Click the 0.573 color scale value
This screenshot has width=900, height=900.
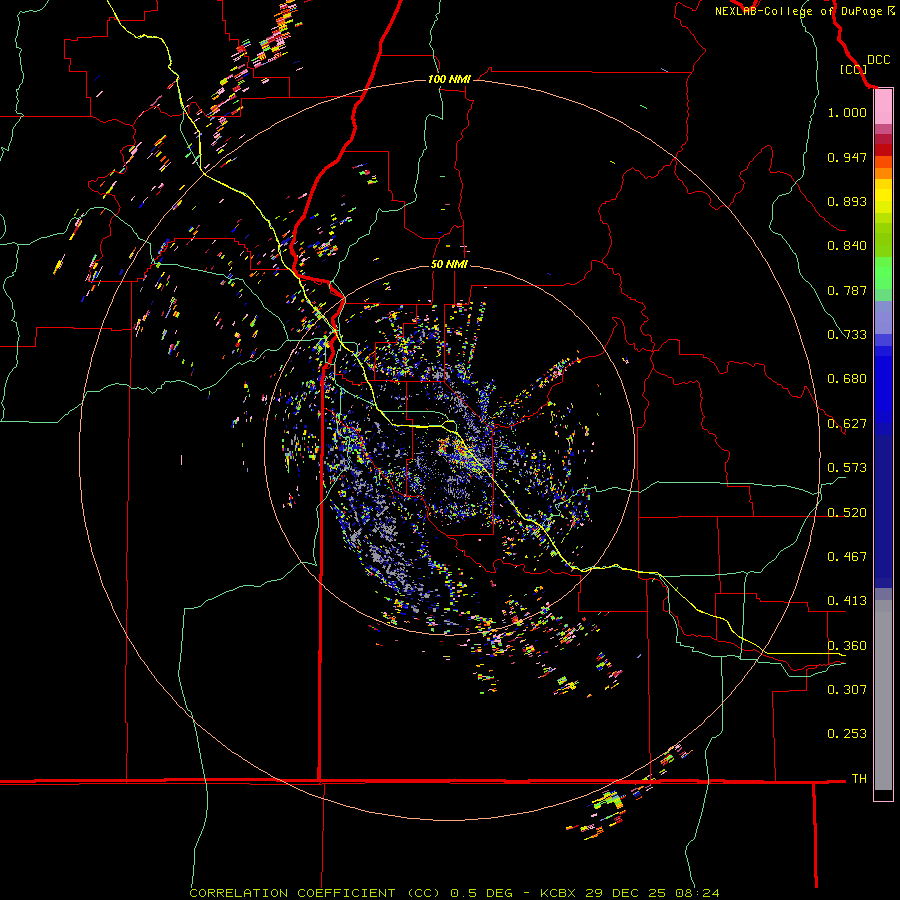tap(847, 468)
